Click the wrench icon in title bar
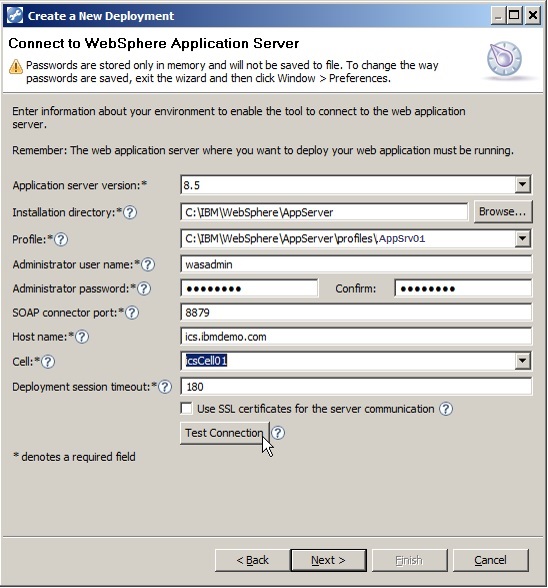 pos(15,16)
